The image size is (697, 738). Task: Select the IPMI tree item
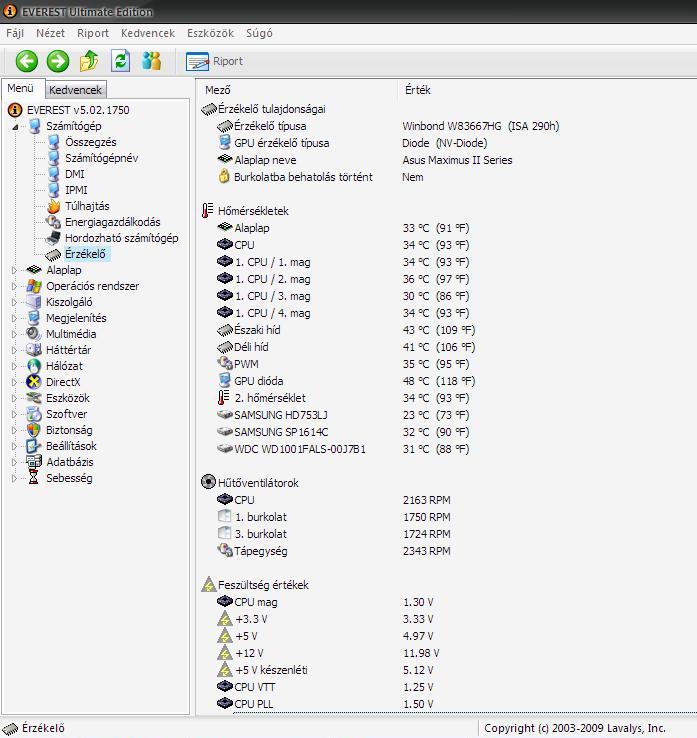[x=76, y=190]
